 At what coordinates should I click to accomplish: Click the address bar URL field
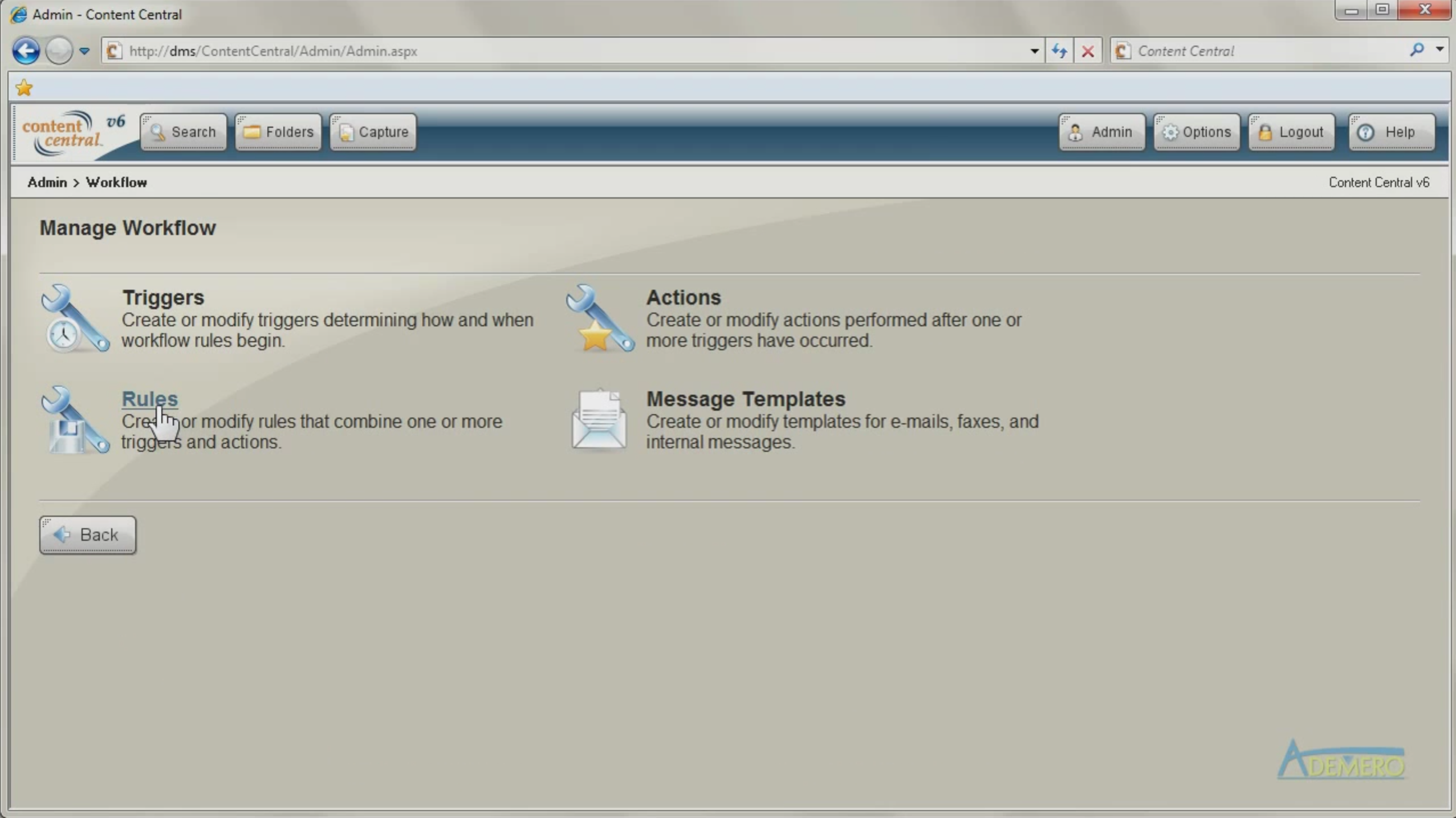pyautogui.click(x=573, y=51)
